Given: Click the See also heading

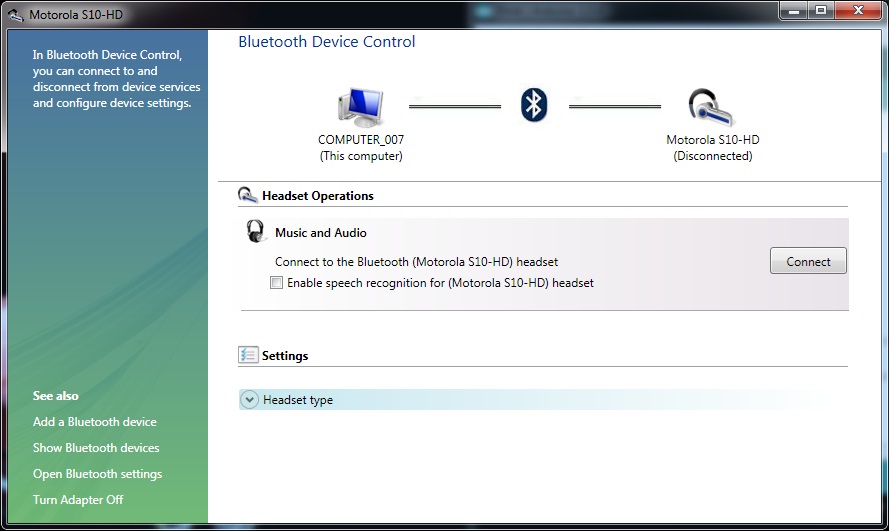Looking at the screenshot, I should pos(56,396).
